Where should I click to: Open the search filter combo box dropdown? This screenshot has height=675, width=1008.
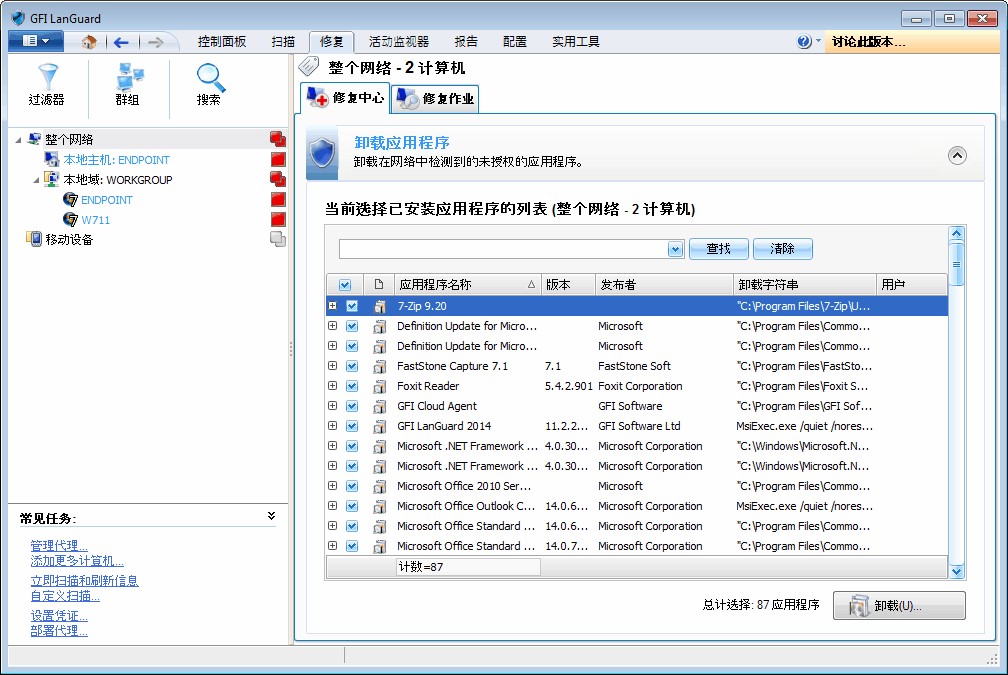pos(675,249)
